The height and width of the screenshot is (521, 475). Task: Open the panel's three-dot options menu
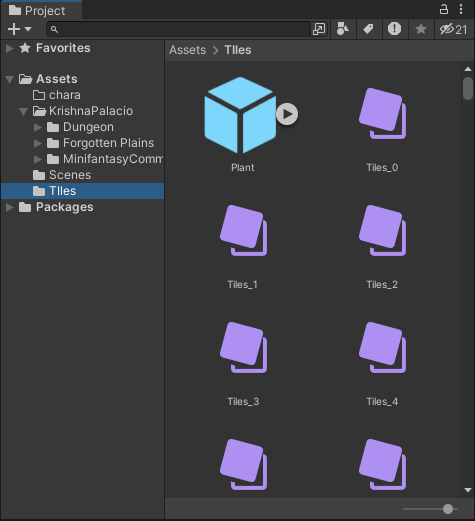point(461,9)
